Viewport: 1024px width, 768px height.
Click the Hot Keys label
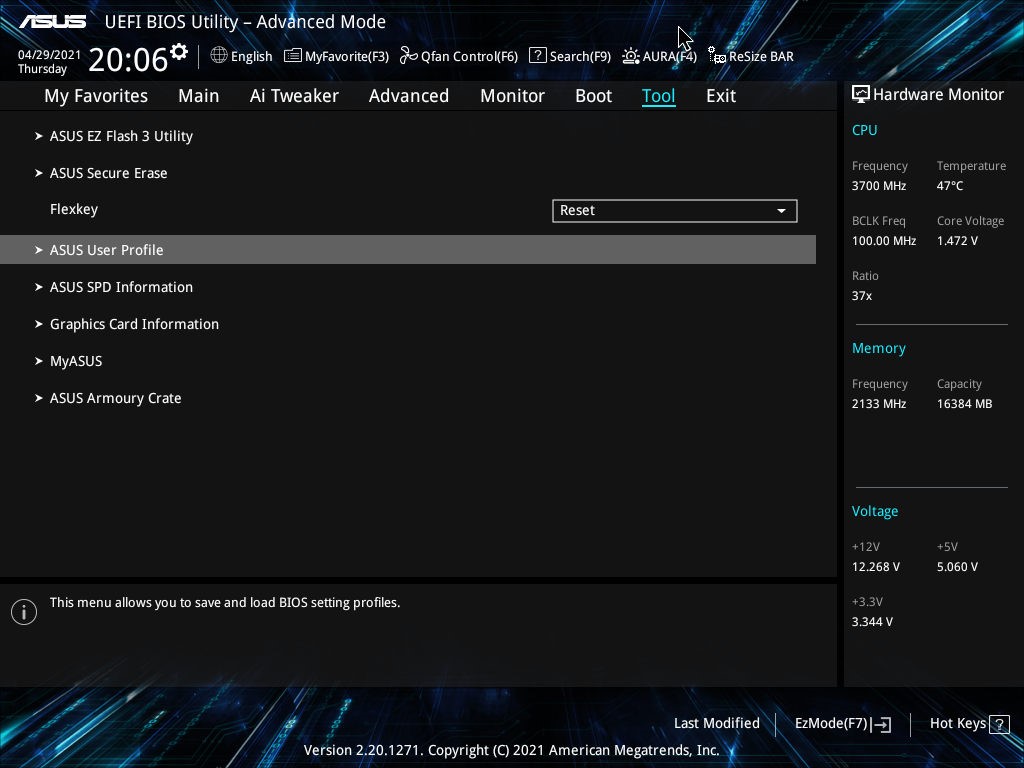[957, 724]
